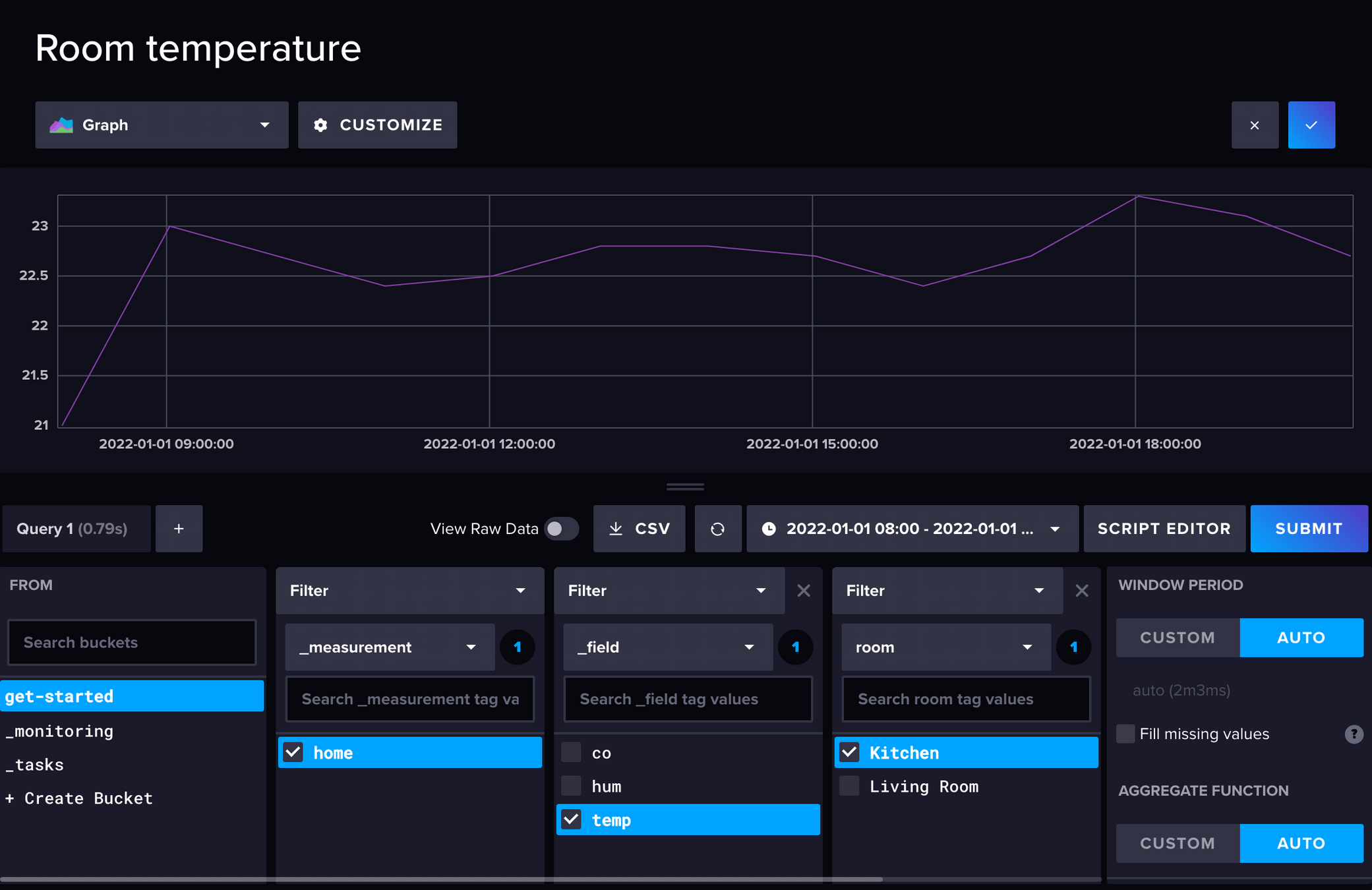Open the _measurement tag key dropdown
Screen dimensions: 1372x890
389,647
